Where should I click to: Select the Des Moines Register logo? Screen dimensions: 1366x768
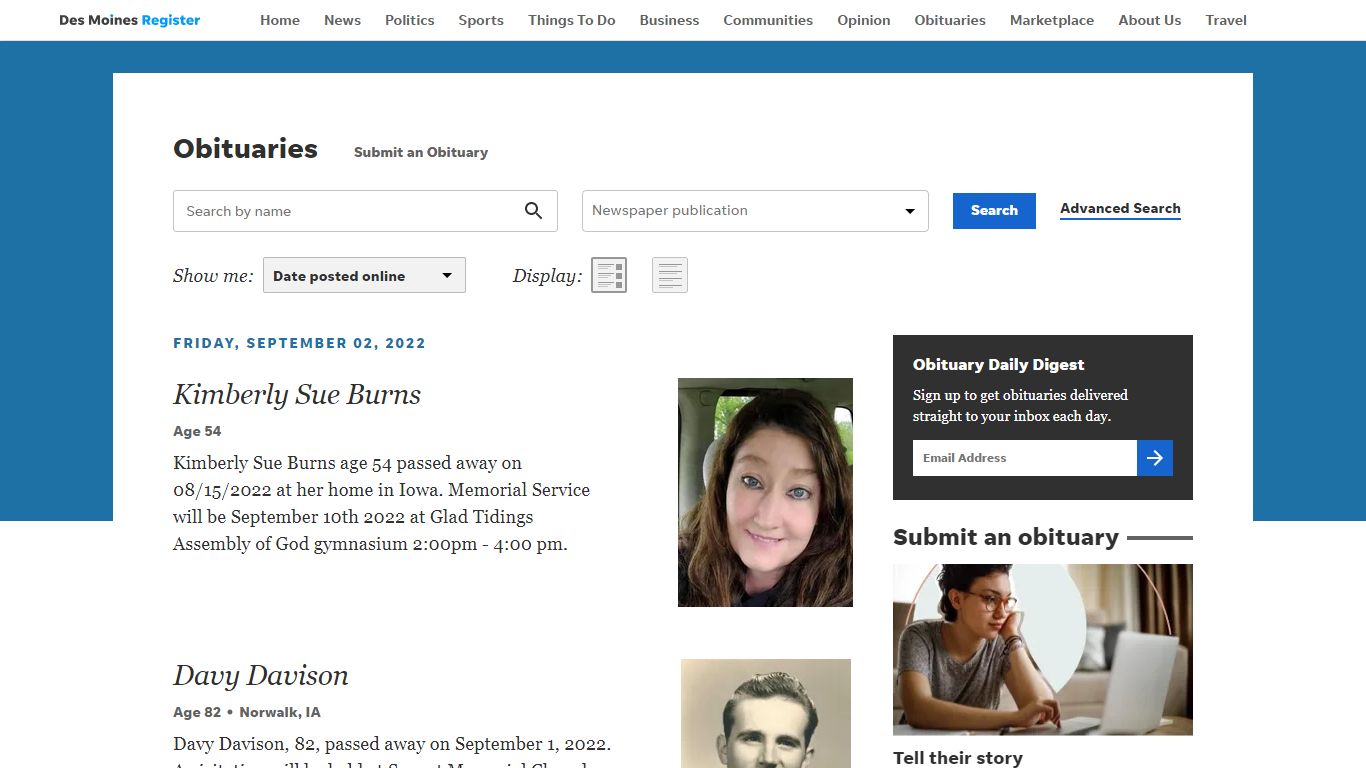(129, 20)
